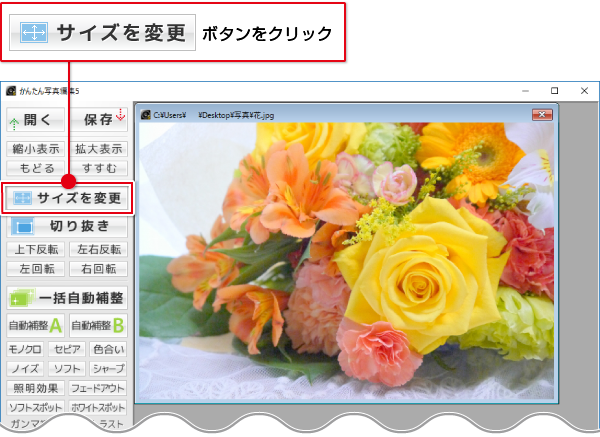Minimize the かんたん写真編集5 window
Image resolution: width=600 pixels, height=437 pixels.
pyautogui.click(x=525, y=91)
